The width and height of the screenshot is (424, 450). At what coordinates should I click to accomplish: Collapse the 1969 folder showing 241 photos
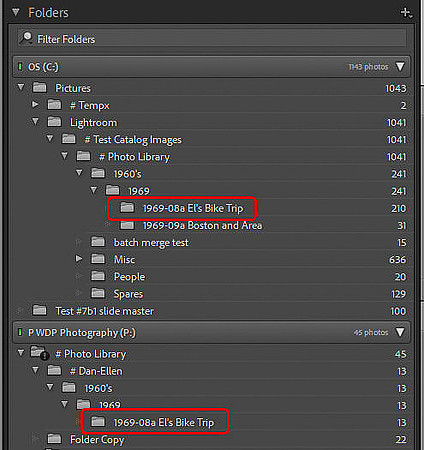94,190
